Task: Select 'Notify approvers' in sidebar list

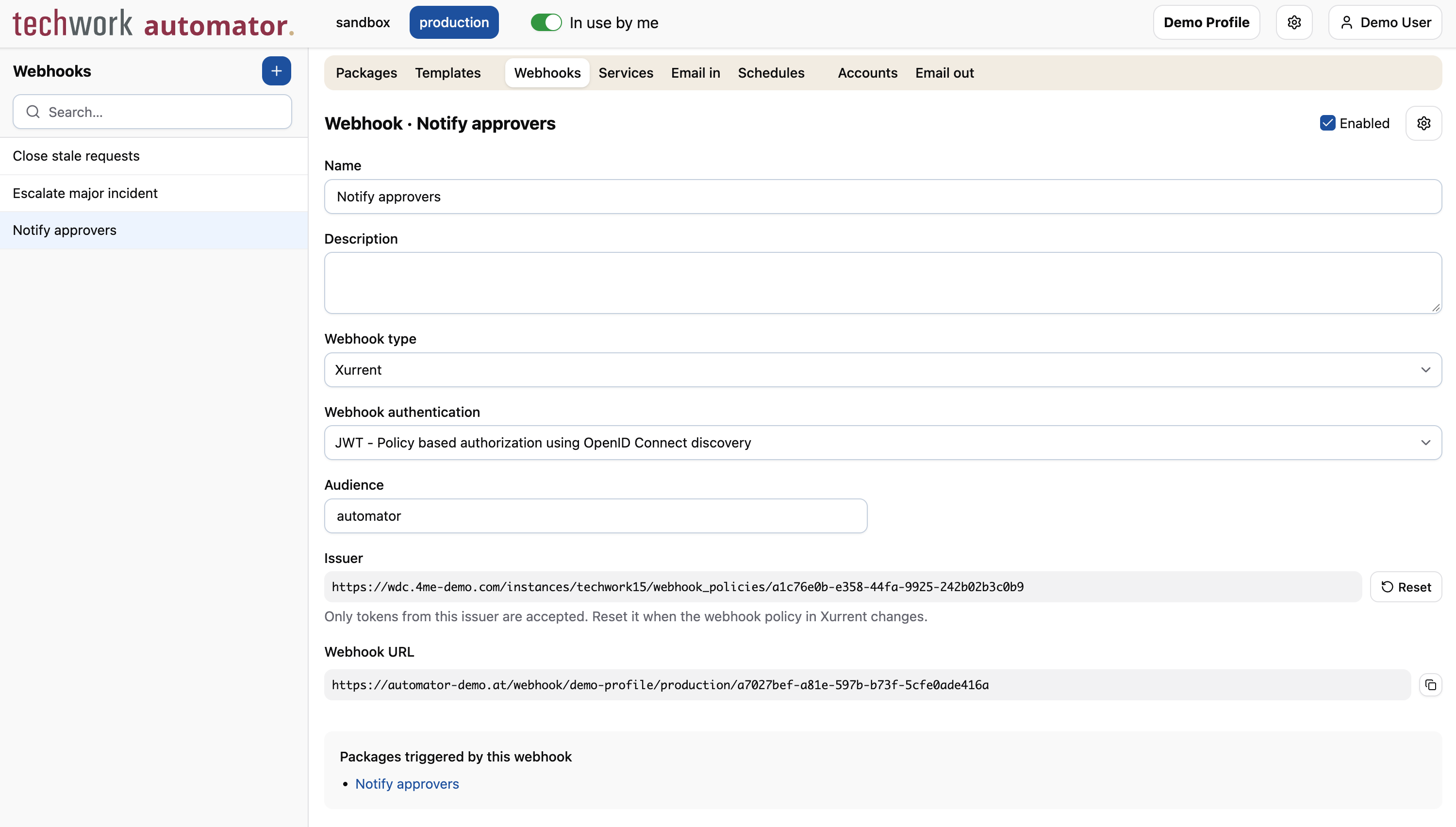Action: coord(154,231)
